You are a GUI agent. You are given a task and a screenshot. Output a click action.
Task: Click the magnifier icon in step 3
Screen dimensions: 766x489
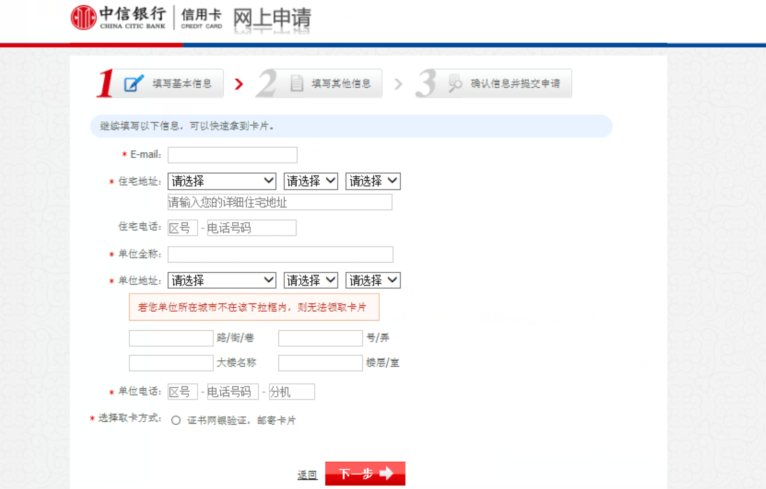click(455, 84)
